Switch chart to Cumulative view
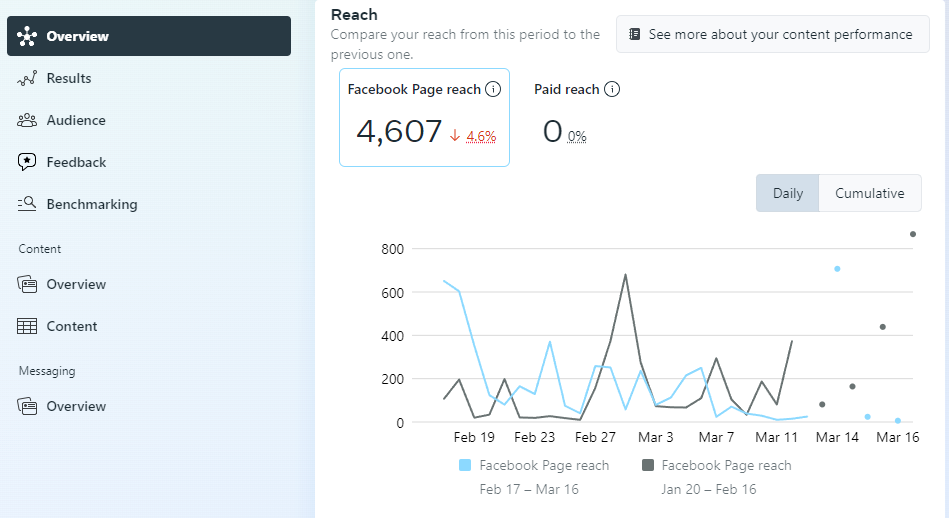949x518 pixels. 870,193
